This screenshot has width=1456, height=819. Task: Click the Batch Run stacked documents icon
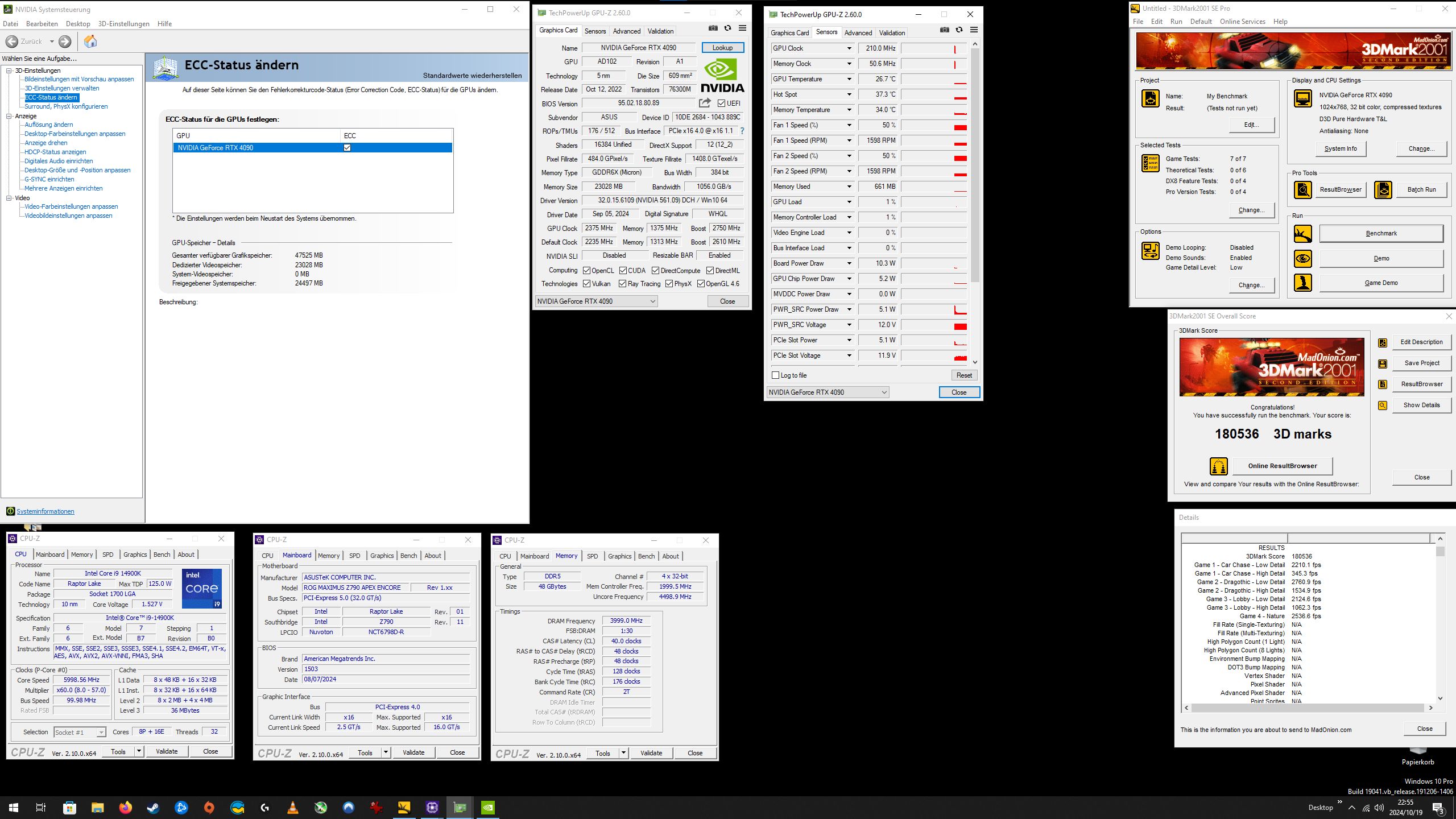pos(1383,190)
